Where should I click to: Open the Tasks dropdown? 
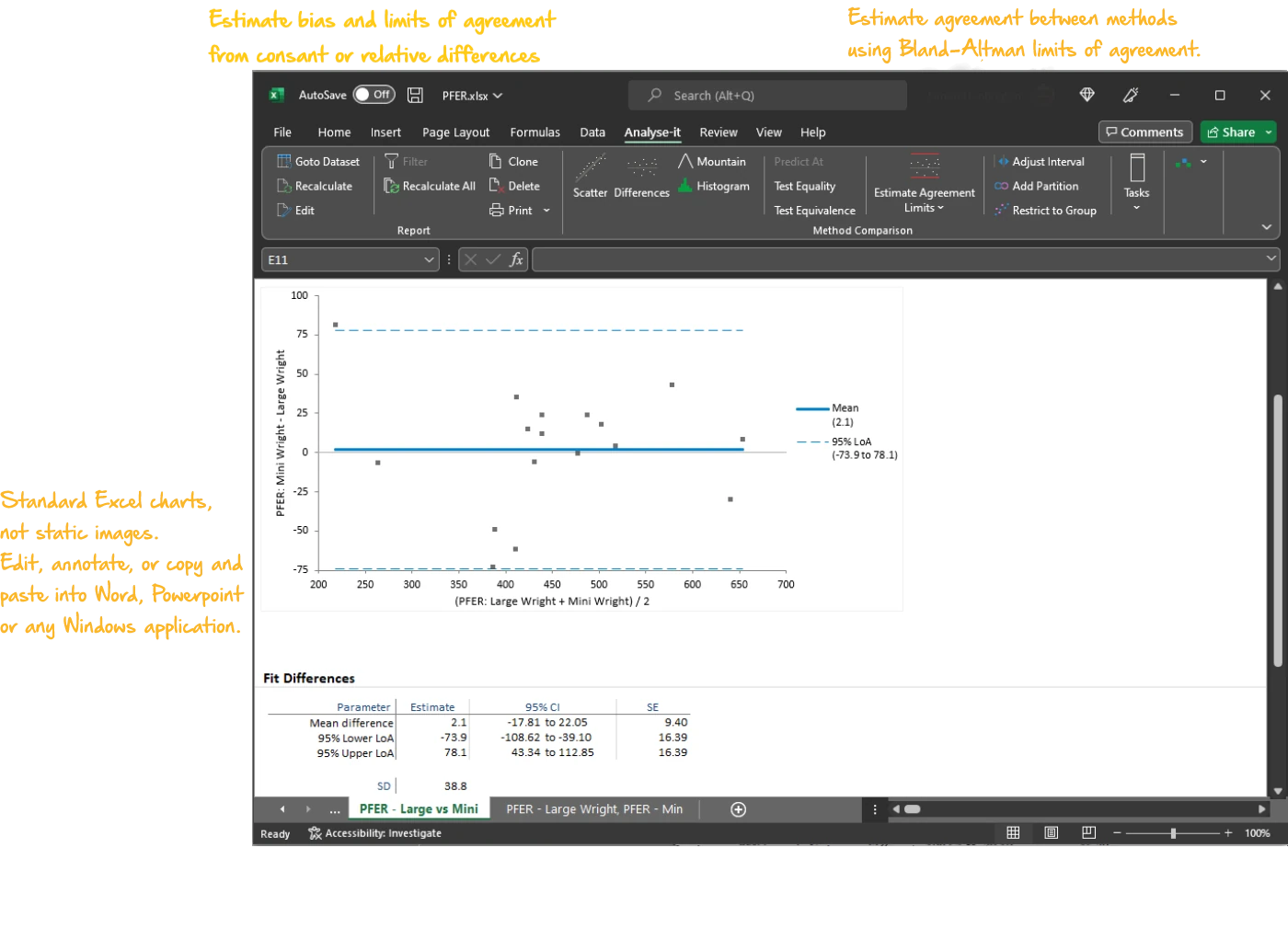(1137, 183)
